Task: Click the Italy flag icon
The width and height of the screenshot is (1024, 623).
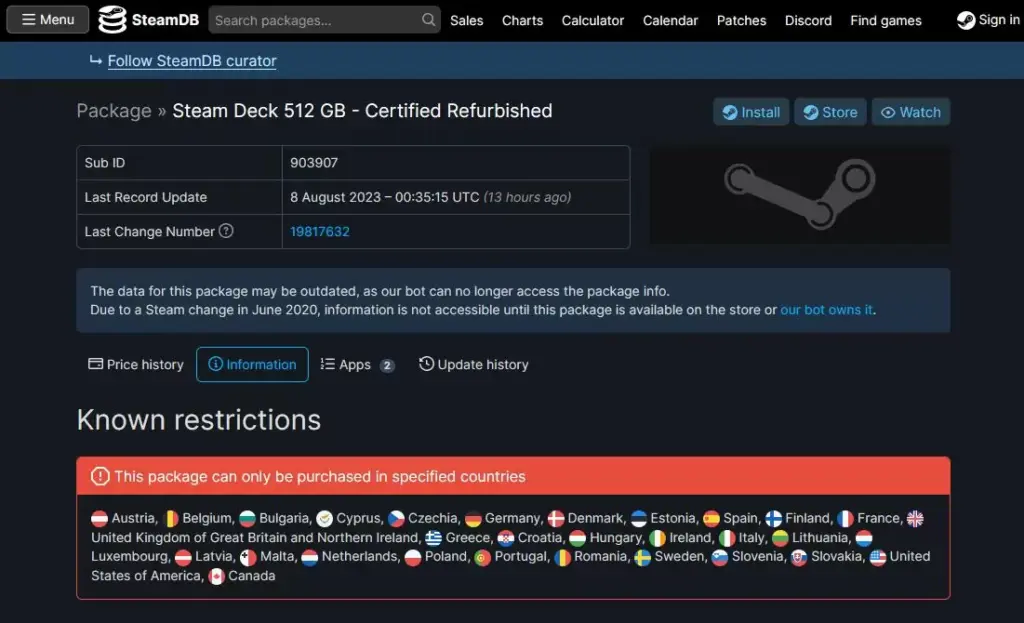Action: coord(727,539)
